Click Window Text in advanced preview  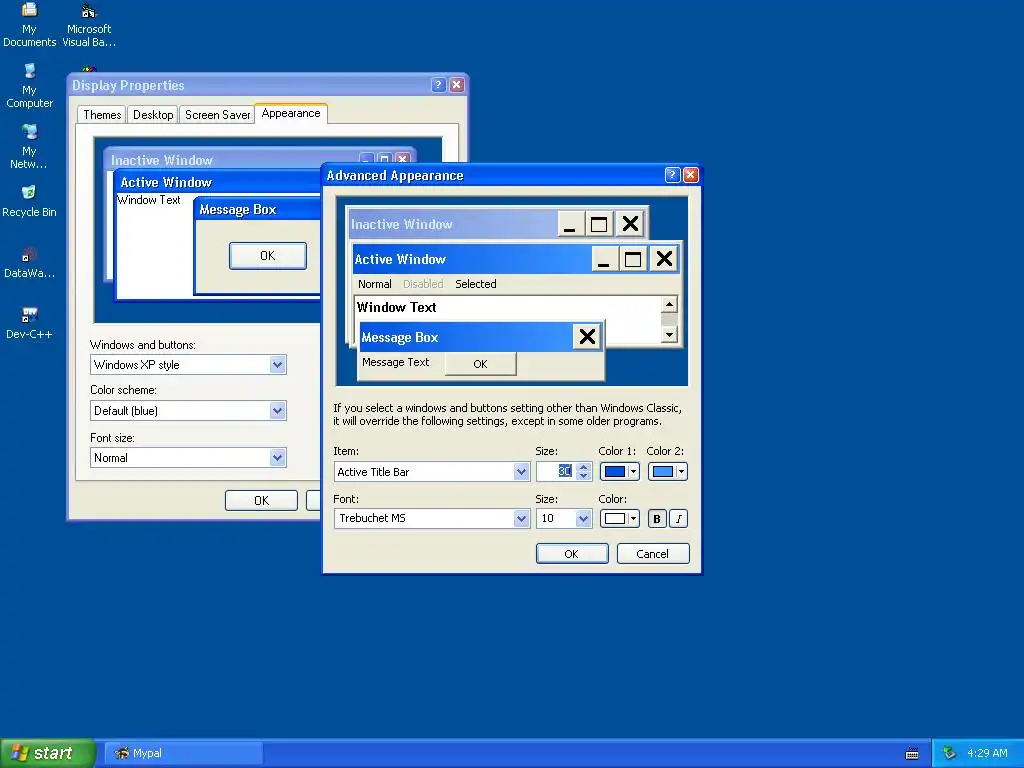tap(396, 307)
